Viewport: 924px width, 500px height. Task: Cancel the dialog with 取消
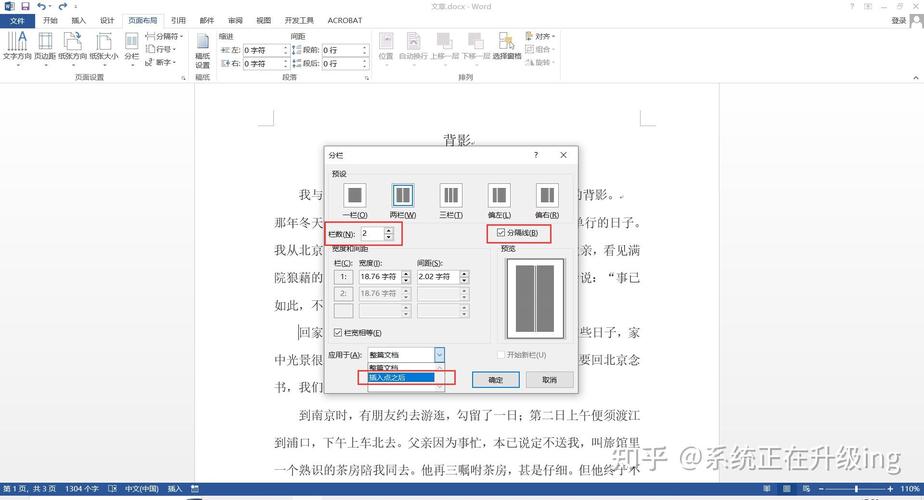[549, 380]
